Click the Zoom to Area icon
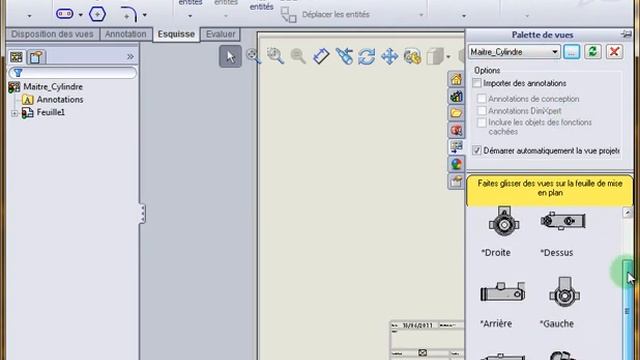 coord(276,56)
